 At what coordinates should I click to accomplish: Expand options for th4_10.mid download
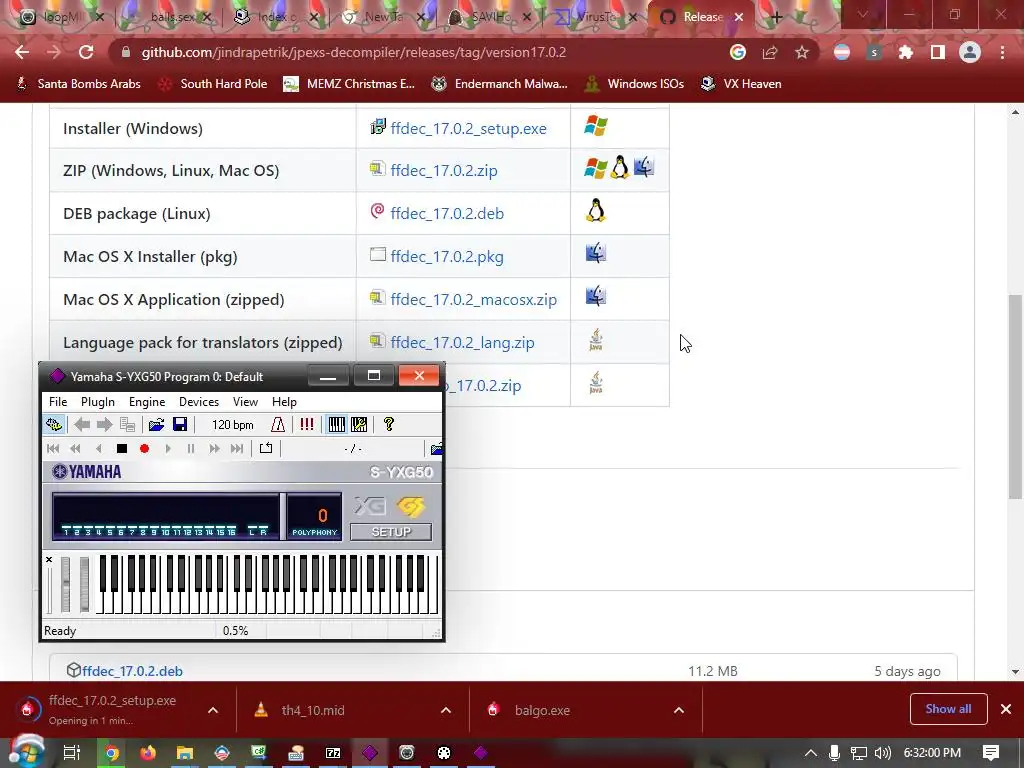click(446, 710)
